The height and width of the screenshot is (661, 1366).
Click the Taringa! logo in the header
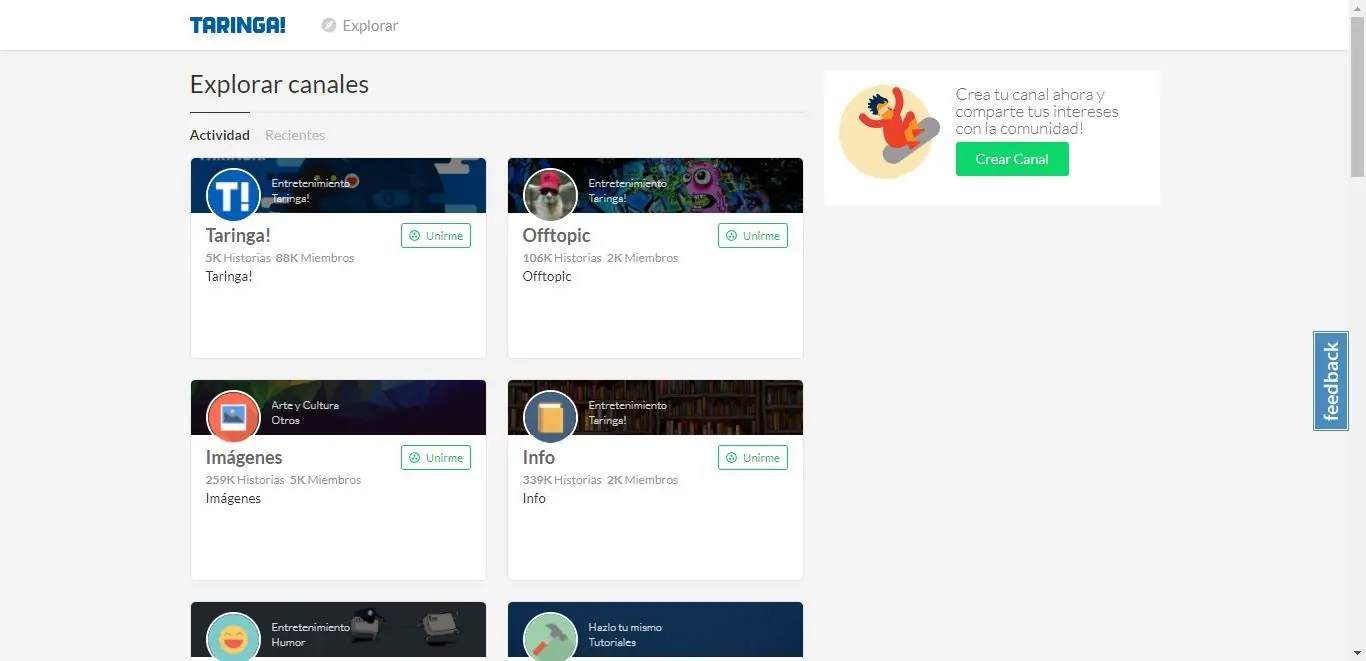tap(237, 25)
